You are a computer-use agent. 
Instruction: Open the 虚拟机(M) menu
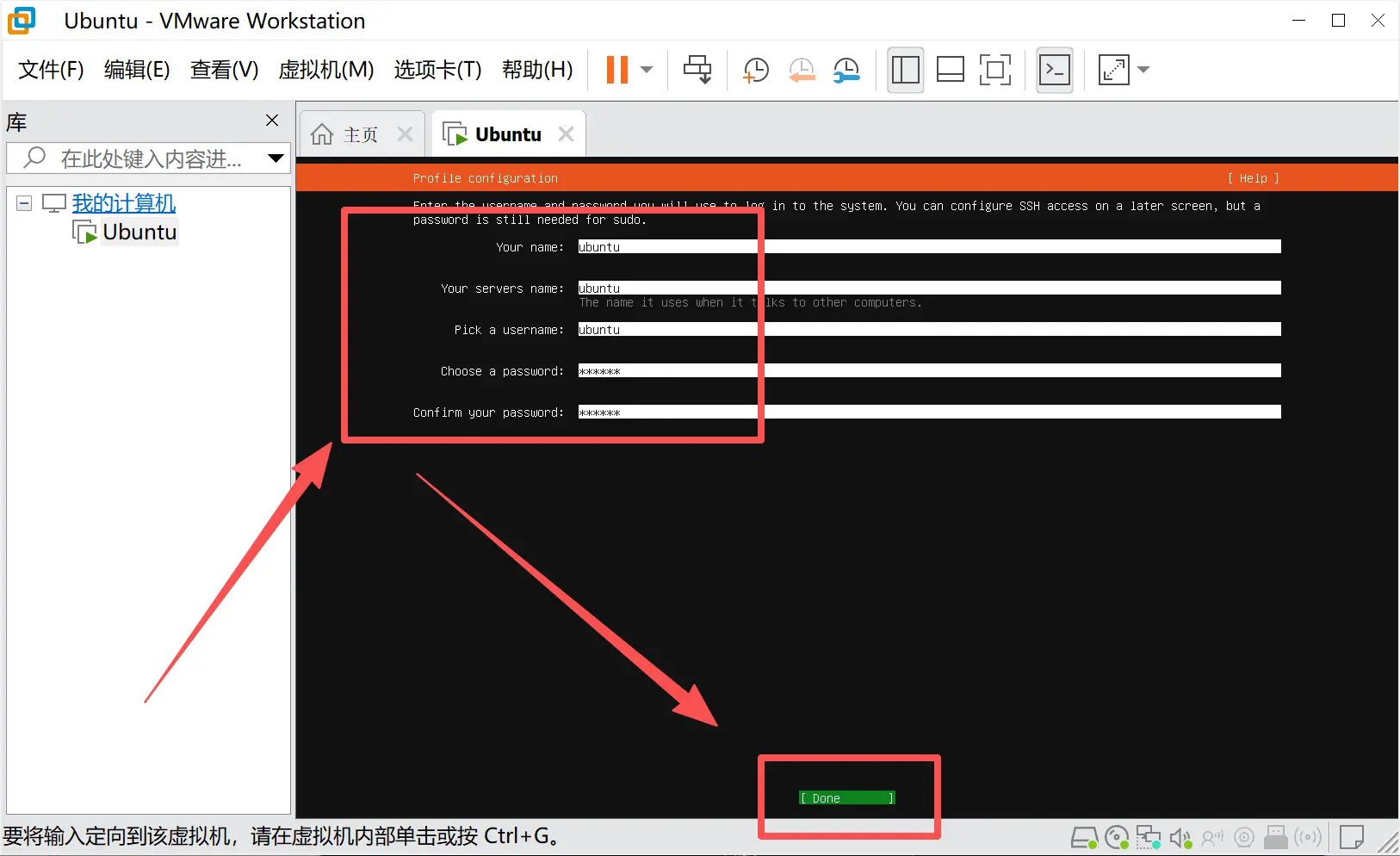pyautogui.click(x=326, y=70)
